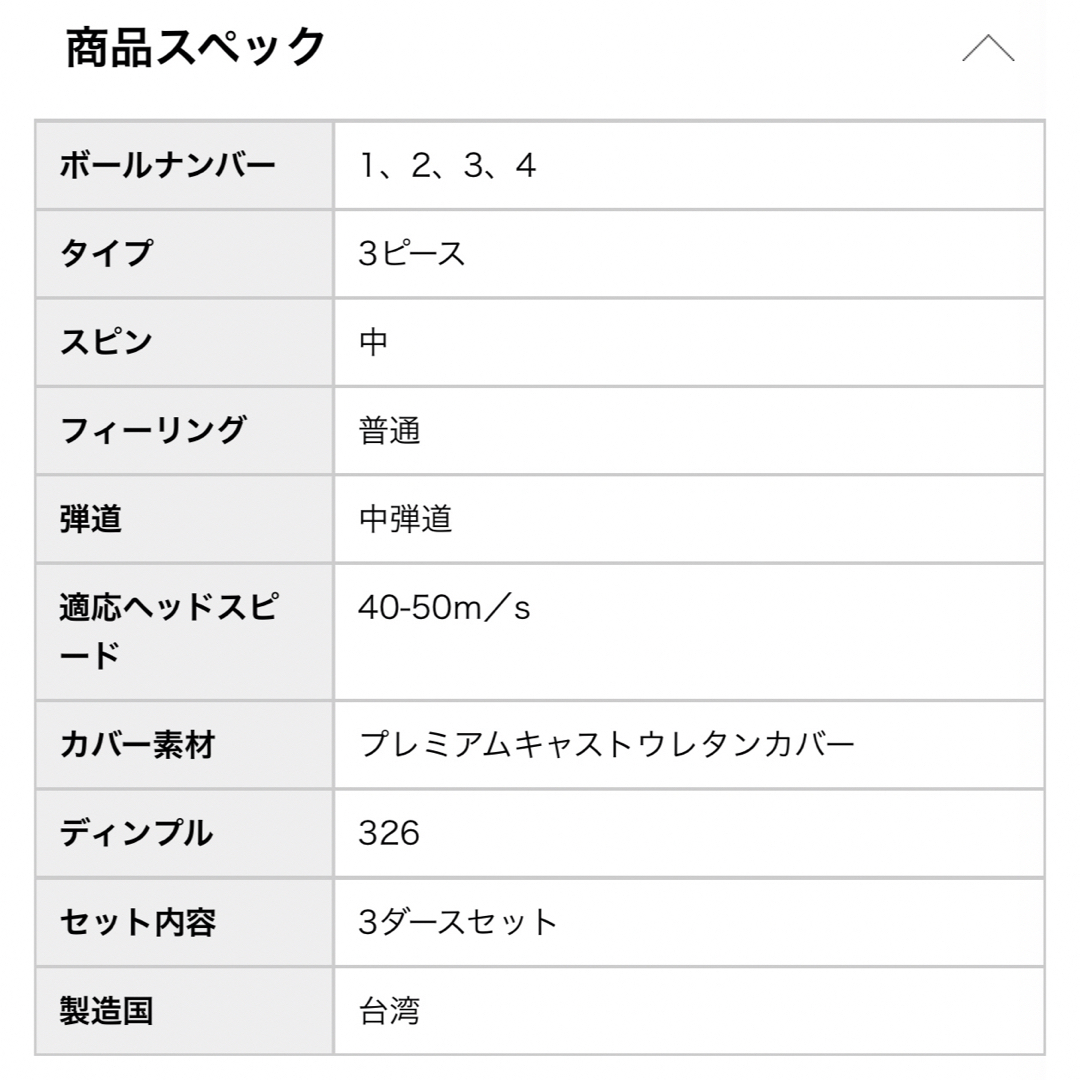Collapse the 商品スペック section chevron
The image size is (1080, 1080).
pyautogui.click(x=988, y=48)
